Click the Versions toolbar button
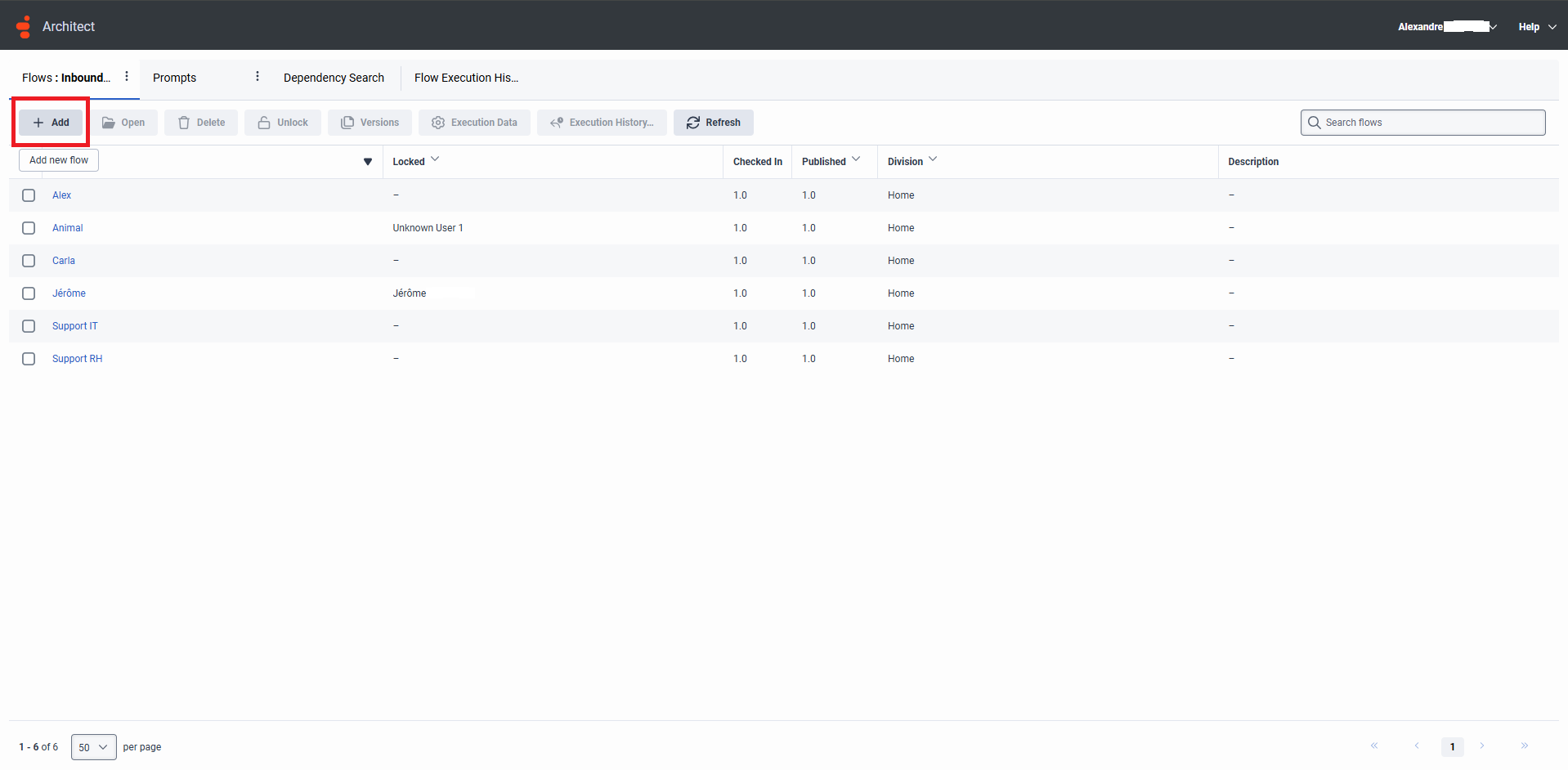1568x770 pixels. click(370, 123)
